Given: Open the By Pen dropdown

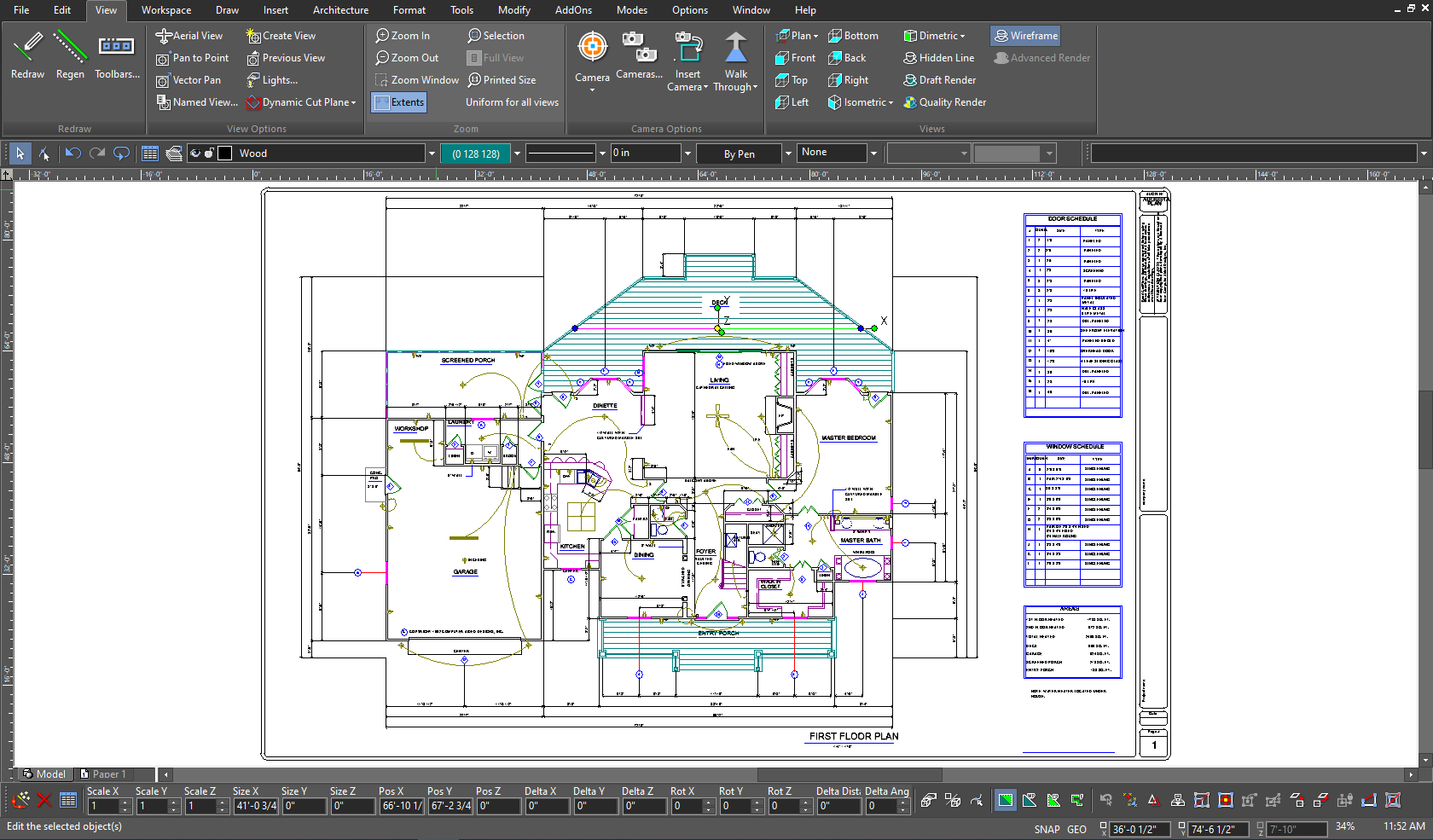Looking at the screenshot, I should click(x=787, y=154).
